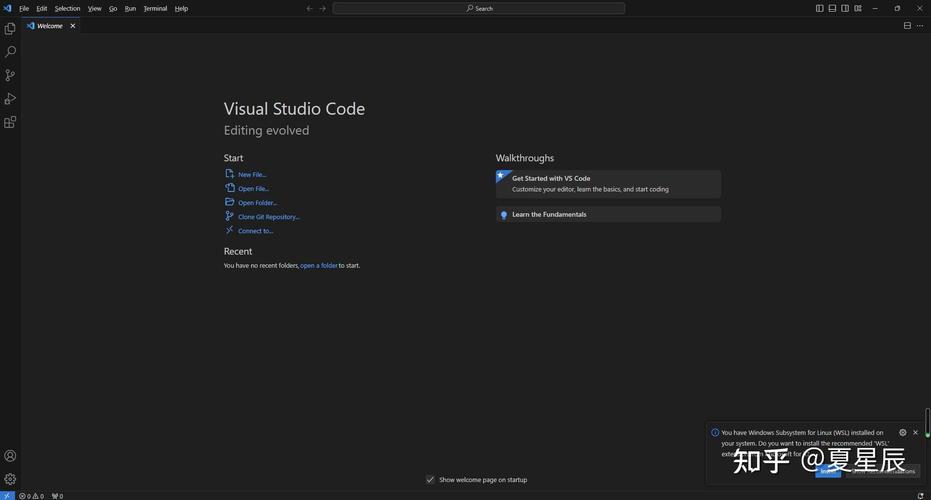Click the Walkthroughs section heading
Viewport: 931px width, 500px height.
coord(525,158)
